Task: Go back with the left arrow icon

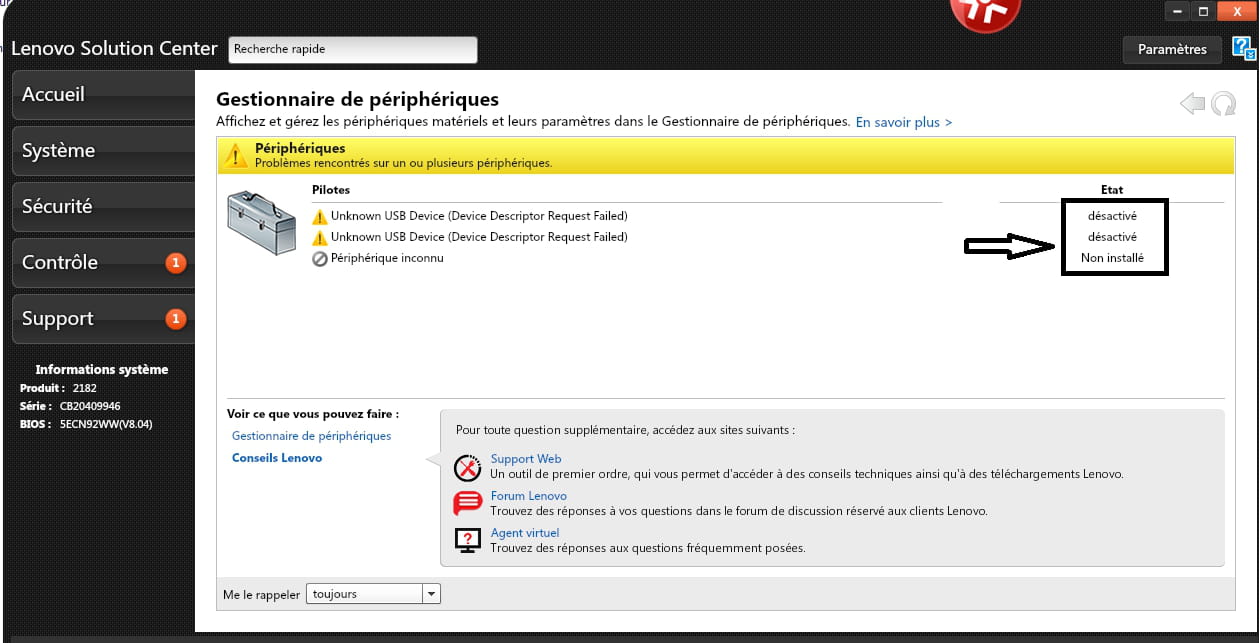Action: [1192, 103]
